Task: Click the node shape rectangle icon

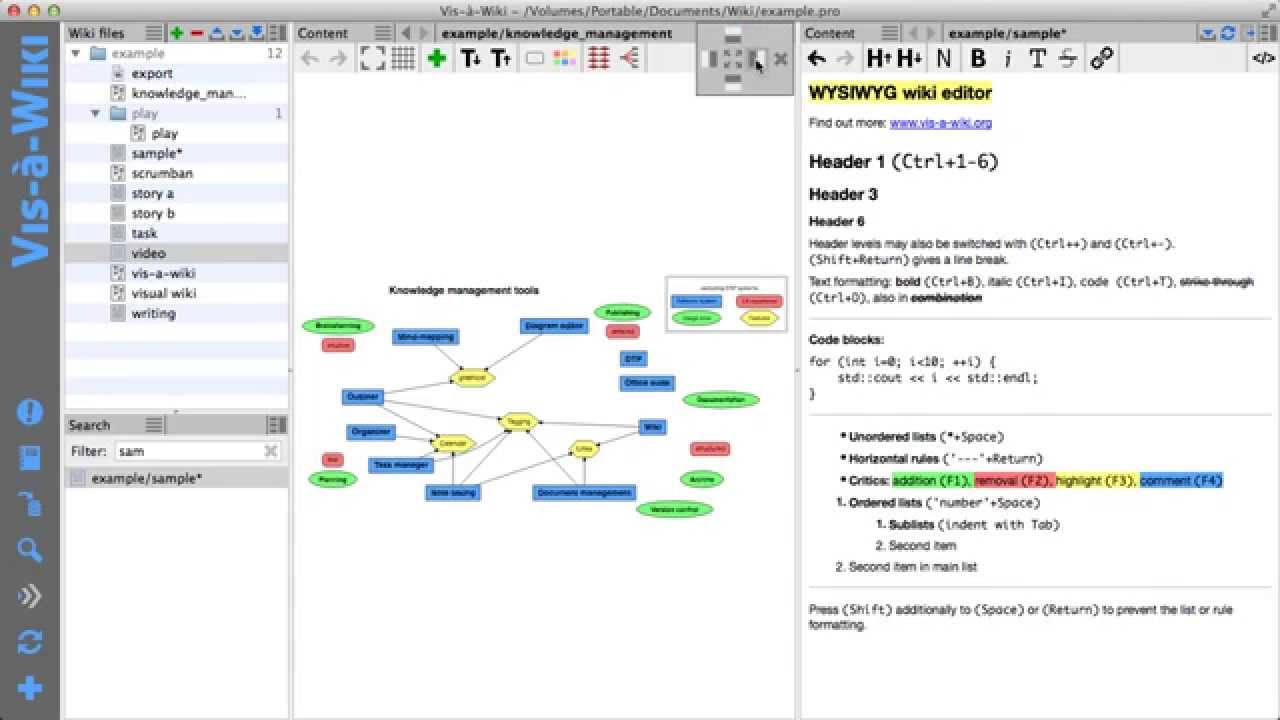Action: point(535,59)
